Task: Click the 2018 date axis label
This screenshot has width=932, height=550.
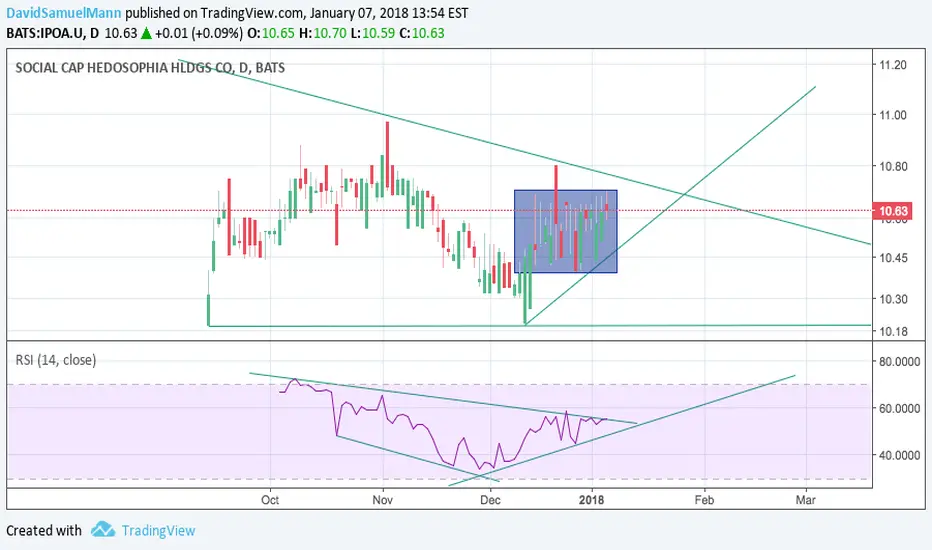Action: [591, 500]
